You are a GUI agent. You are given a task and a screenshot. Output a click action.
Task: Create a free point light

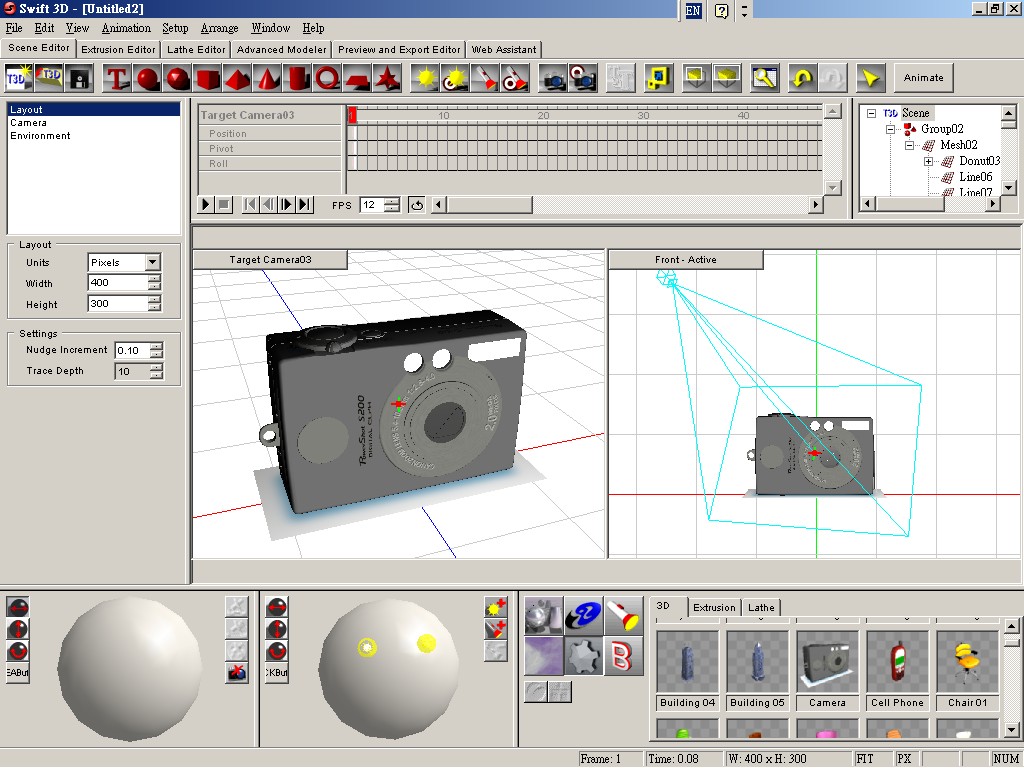tap(425, 78)
